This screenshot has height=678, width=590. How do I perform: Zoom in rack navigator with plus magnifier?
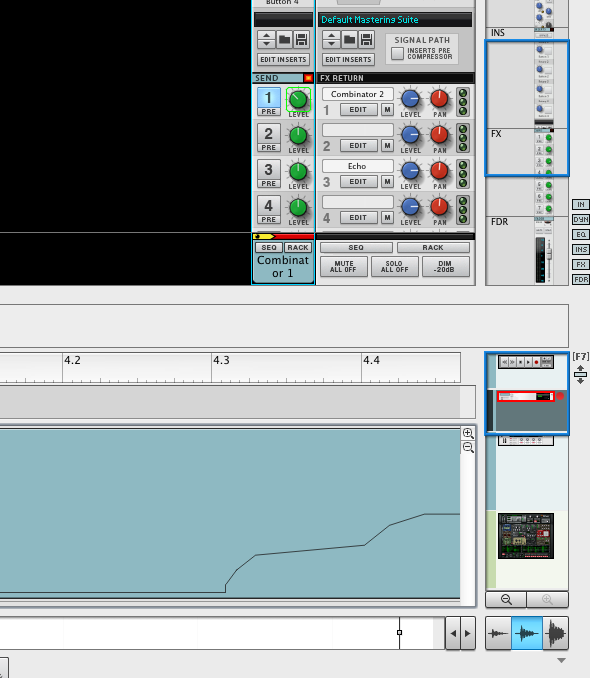pos(547,600)
